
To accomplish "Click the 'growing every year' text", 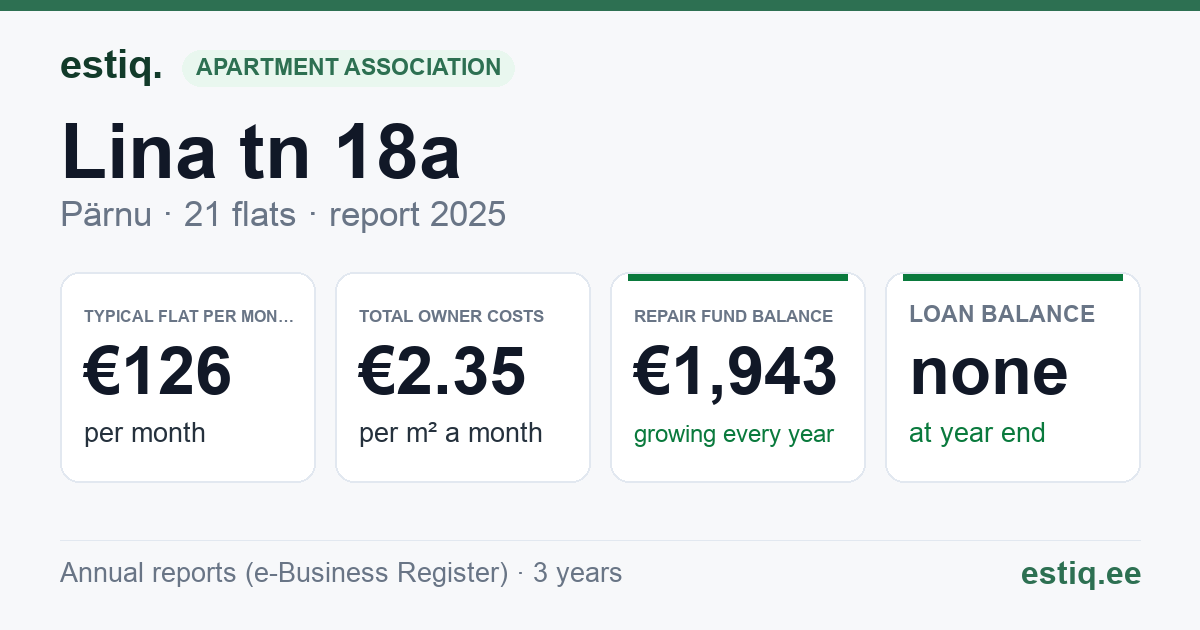I will (x=734, y=435).
